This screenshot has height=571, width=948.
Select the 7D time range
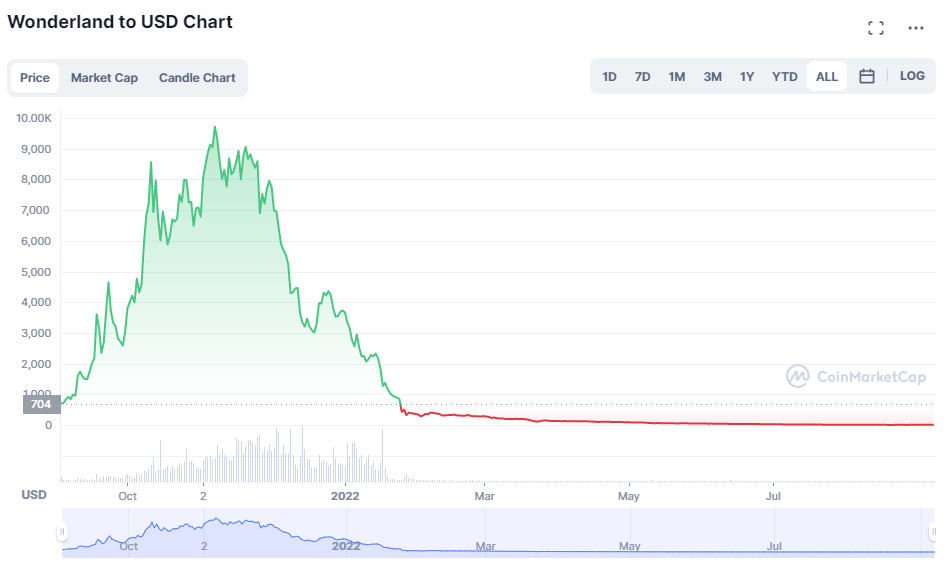tap(642, 77)
